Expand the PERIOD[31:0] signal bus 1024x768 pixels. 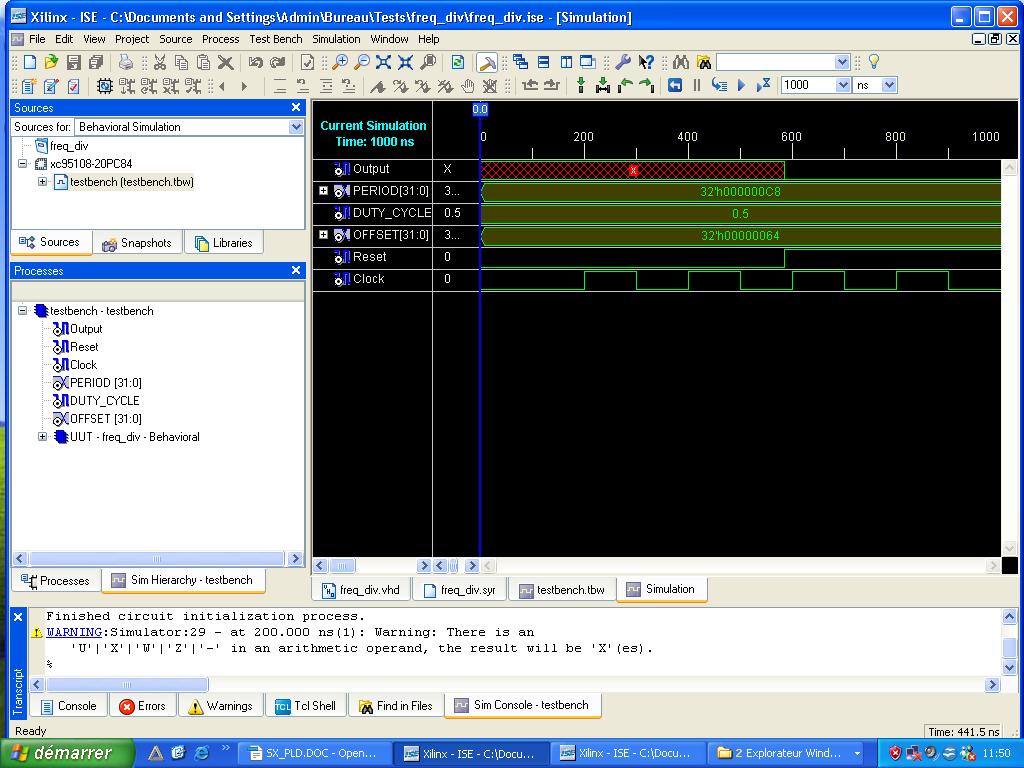pyautogui.click(x=323, y=191)
